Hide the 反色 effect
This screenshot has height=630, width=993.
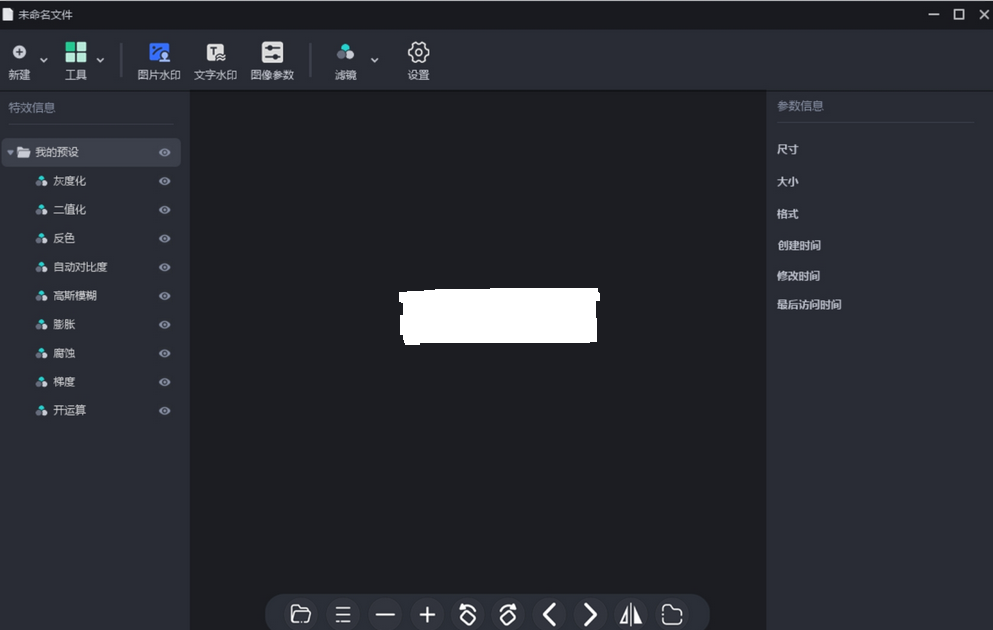(165, 239)
